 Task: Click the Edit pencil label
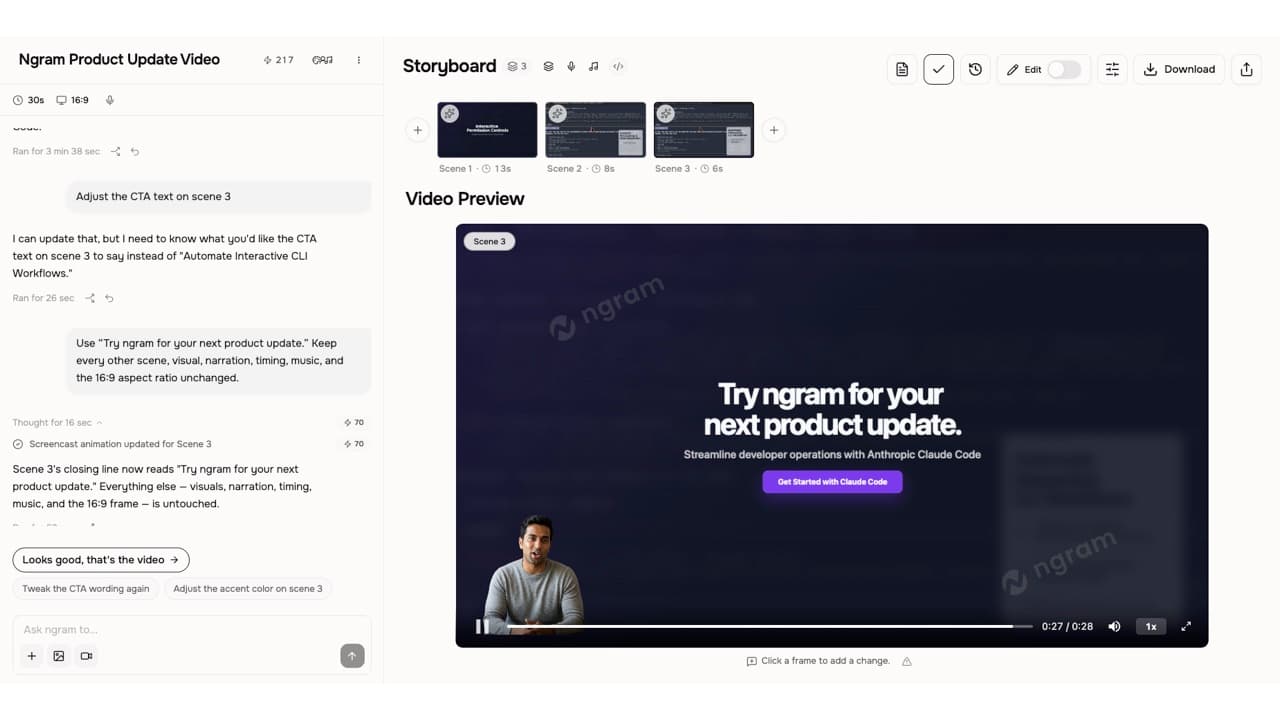[1024, 69]
